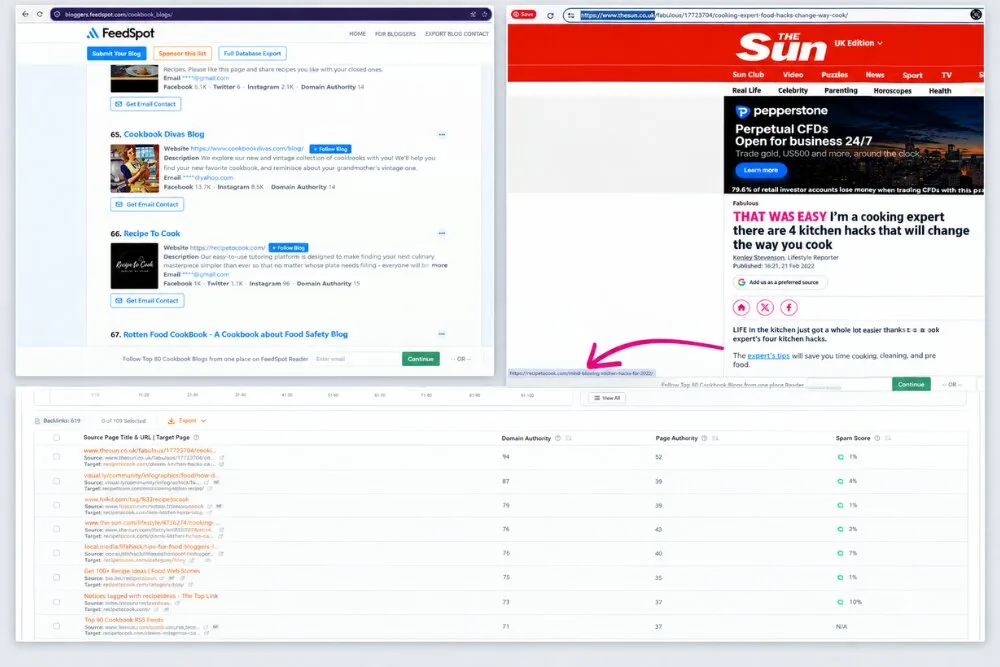Open EXPORT BLOG CONTACT in FeedSpot navigation
Screen dimensions: 1000x667
tap(457, 34)
